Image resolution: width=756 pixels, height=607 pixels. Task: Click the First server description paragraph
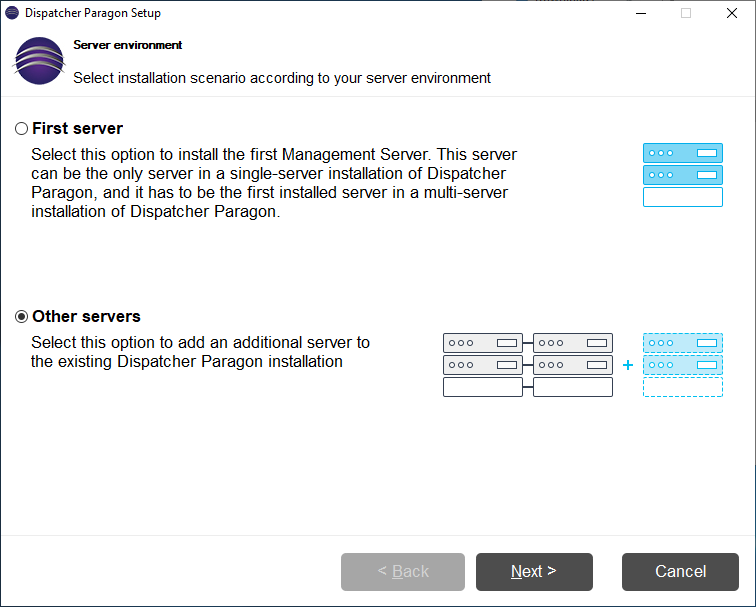pos(273,183)
